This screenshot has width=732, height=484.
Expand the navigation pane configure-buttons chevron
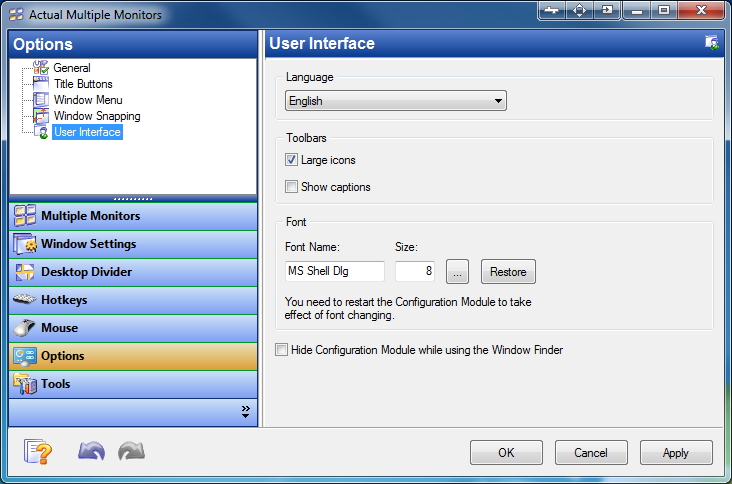[246, 411]
